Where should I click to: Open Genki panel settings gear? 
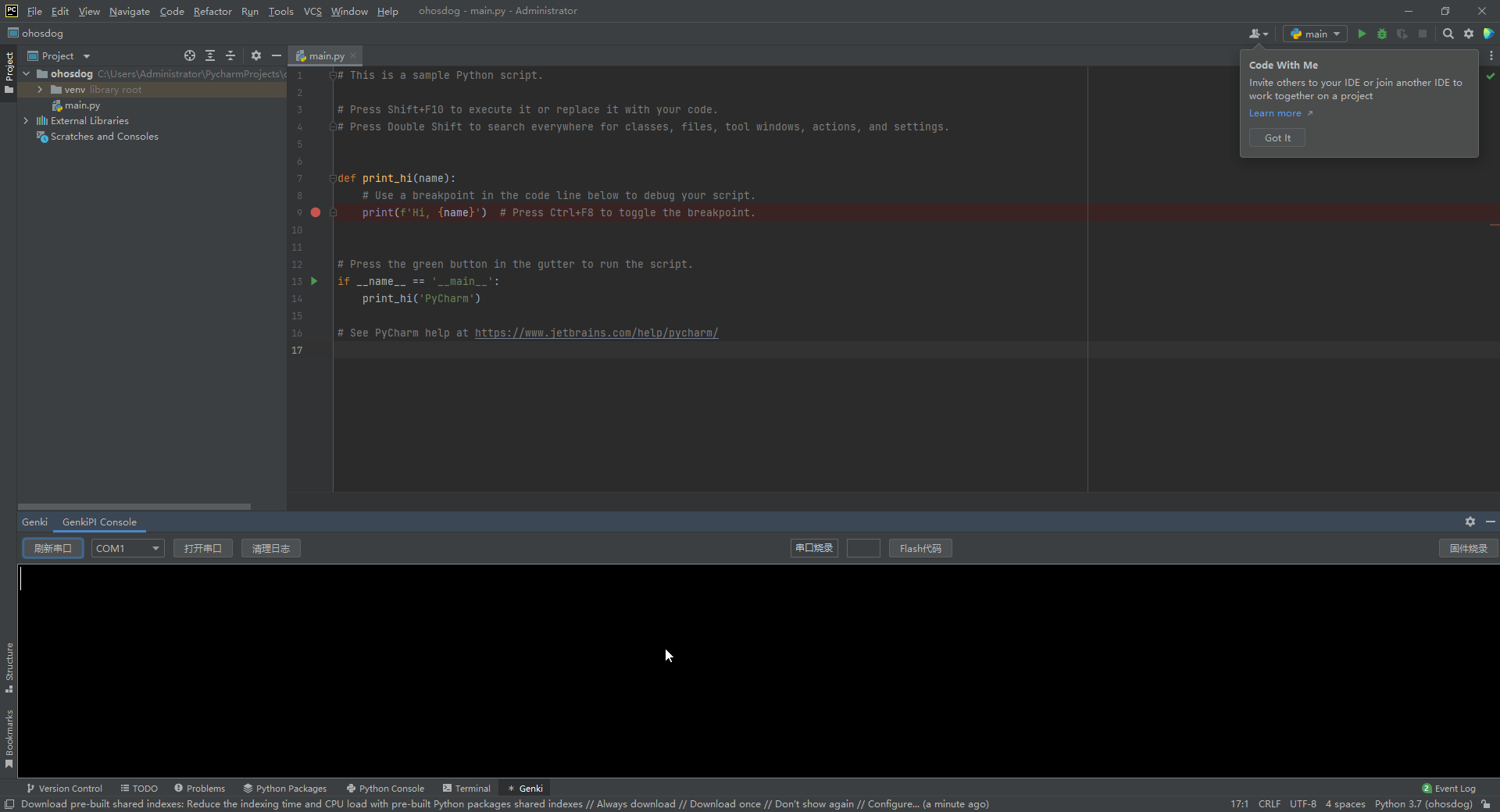point(1470,522)
